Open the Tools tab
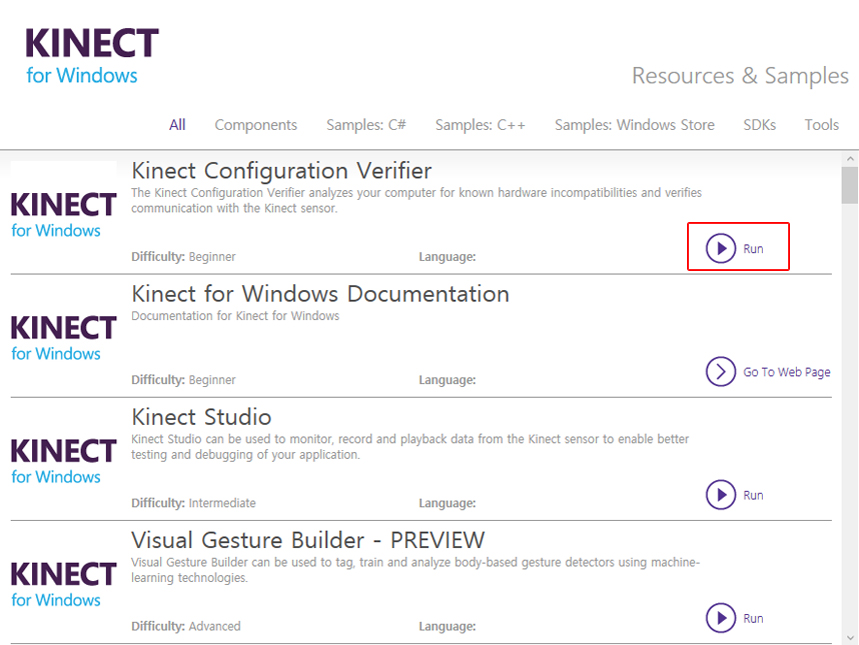 821,125
